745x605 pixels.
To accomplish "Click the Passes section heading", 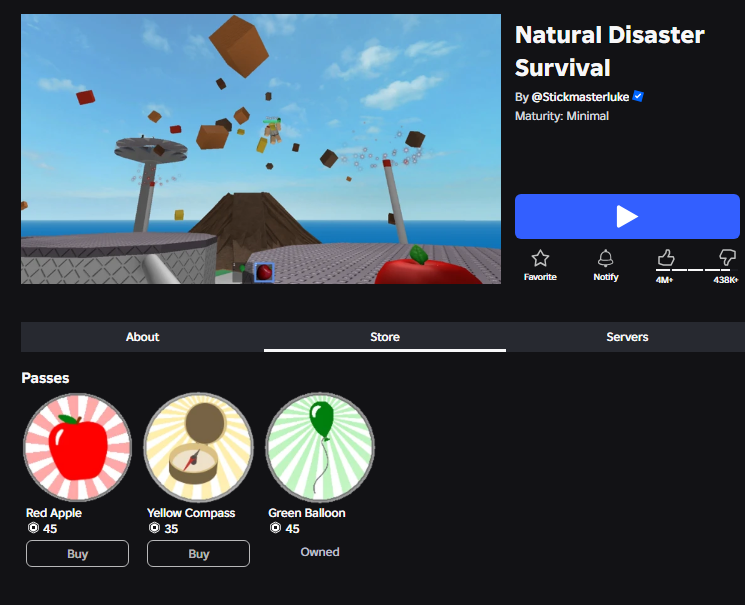I will click(x=45, y=378).
